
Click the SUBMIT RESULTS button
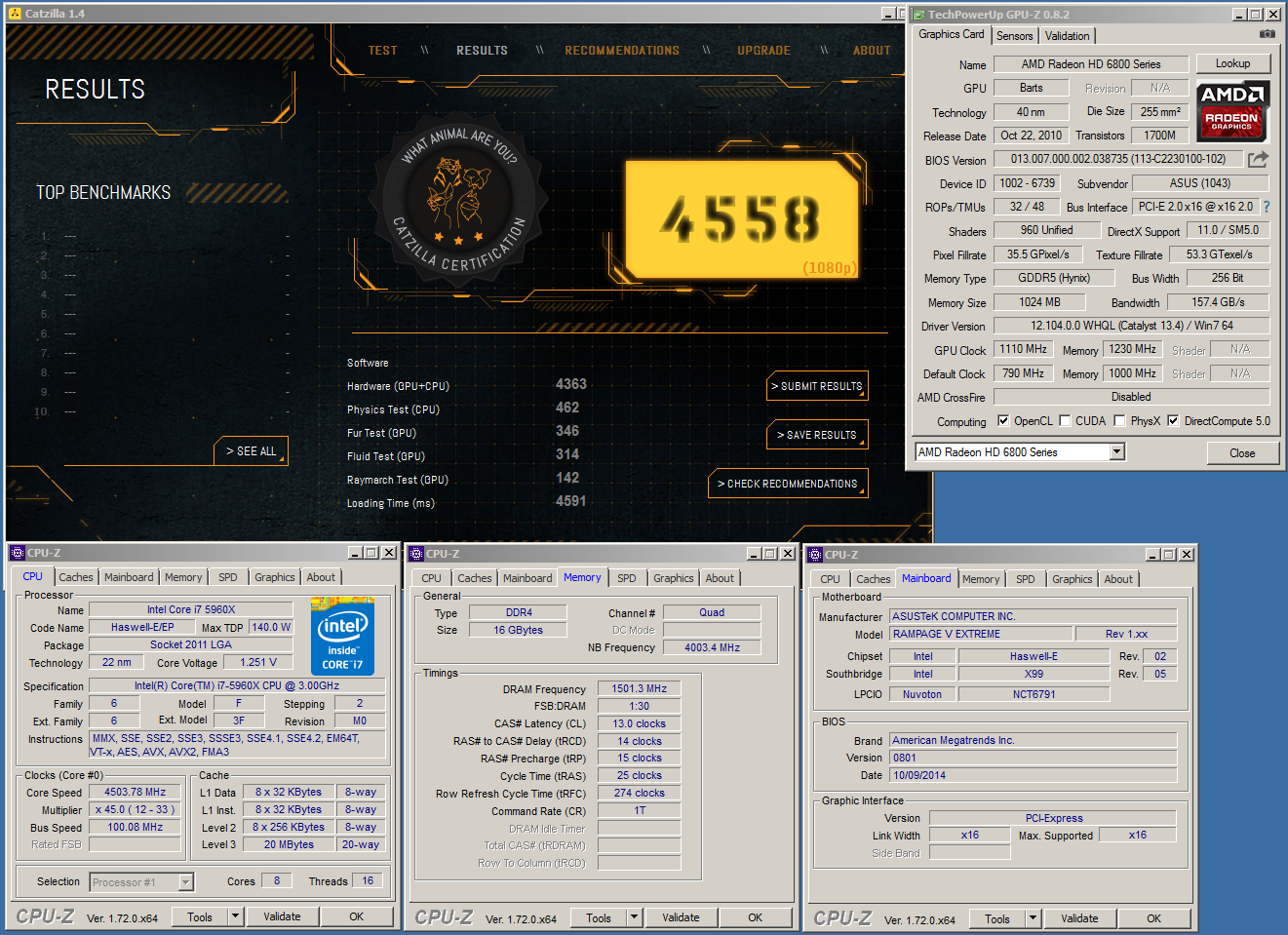point(817,386)
